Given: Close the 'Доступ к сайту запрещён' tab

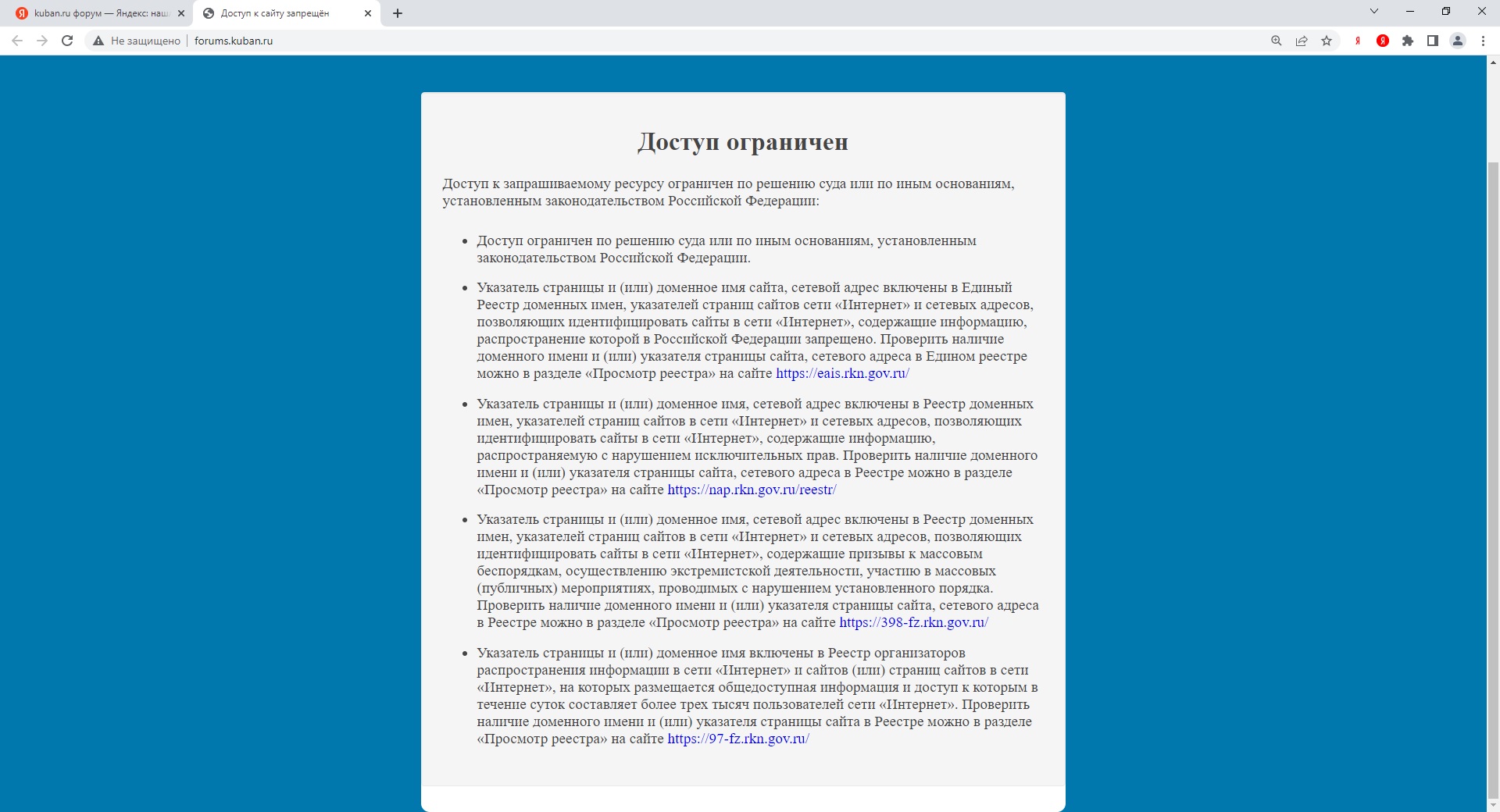Looking at the screenshot, I should coord(368,13).
